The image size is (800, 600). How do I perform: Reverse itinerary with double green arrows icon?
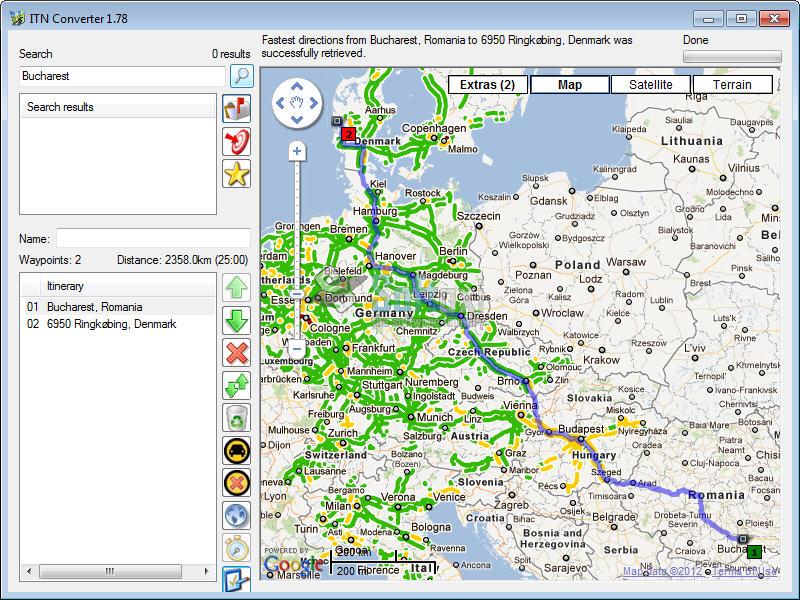click(237, 385)
